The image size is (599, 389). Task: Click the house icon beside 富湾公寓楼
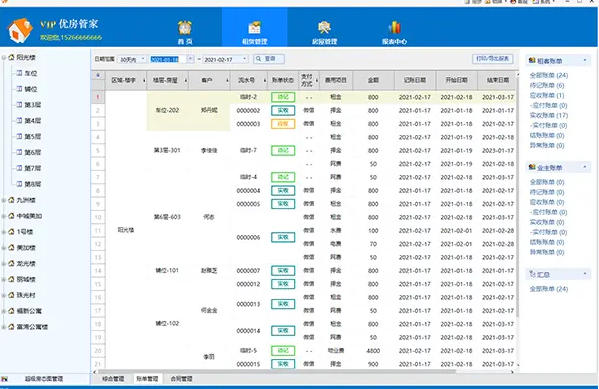(11, 327)
